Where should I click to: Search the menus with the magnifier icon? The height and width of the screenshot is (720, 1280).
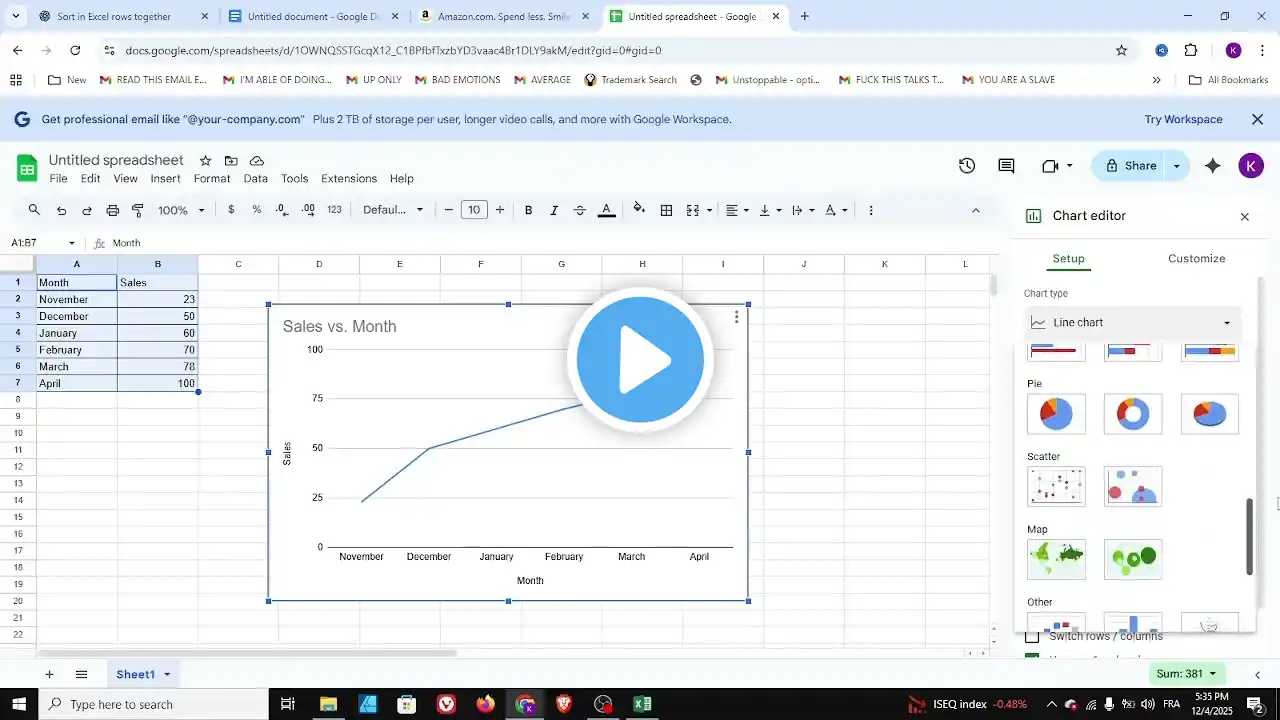click(34, 210)
